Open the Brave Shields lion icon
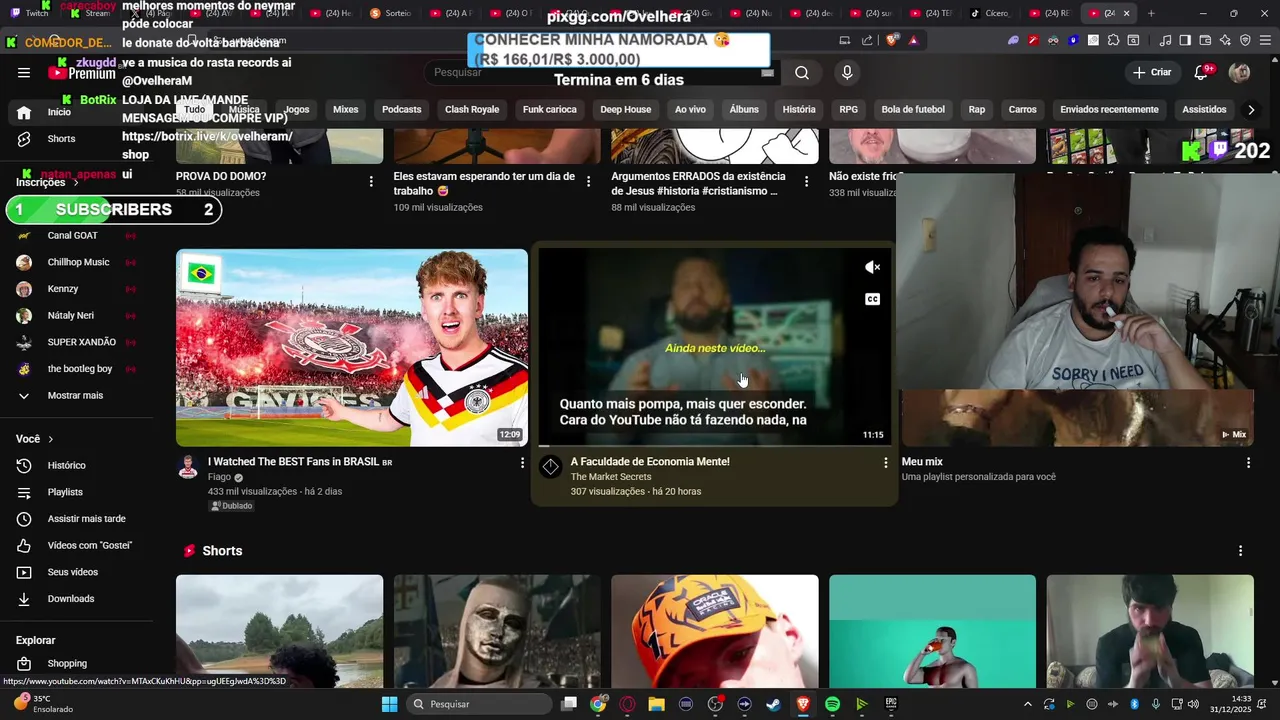This screenshot has height=720, width=1280. (892, 40)
